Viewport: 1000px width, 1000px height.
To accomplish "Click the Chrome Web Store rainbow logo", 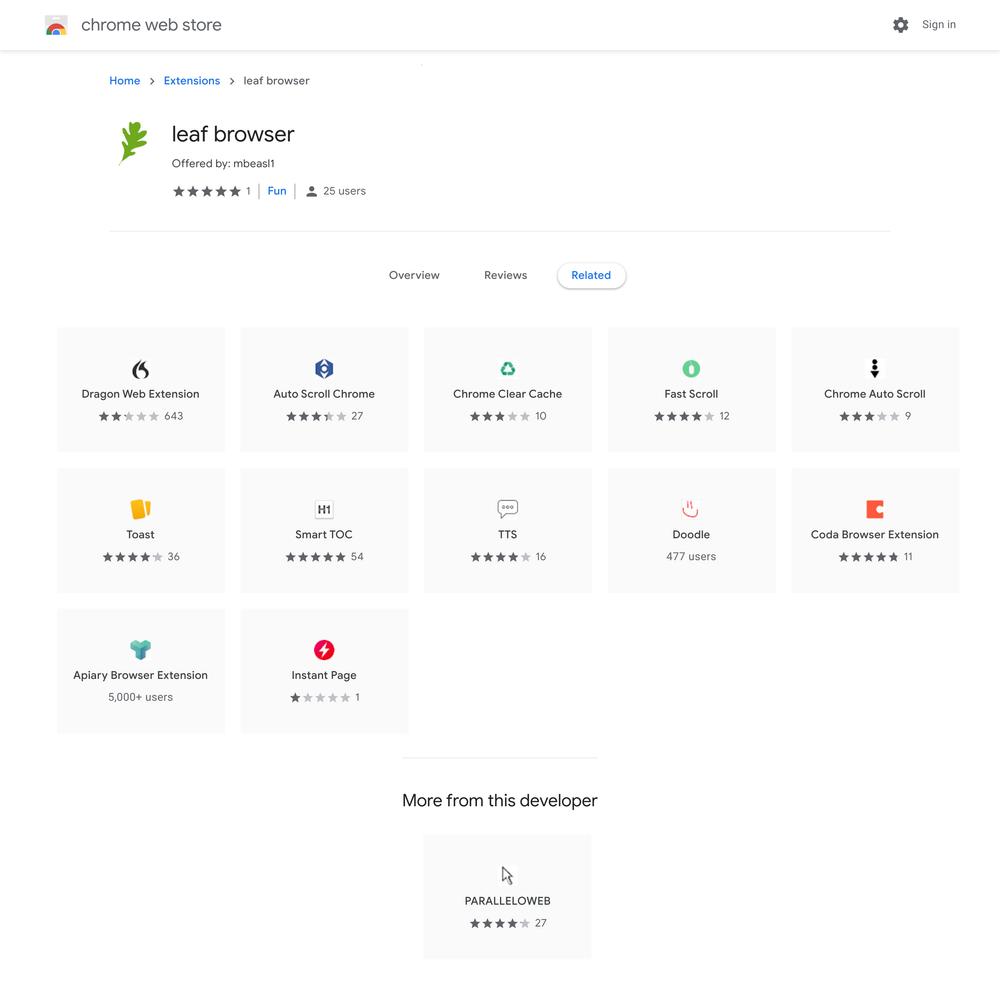I will pos(56,25).
